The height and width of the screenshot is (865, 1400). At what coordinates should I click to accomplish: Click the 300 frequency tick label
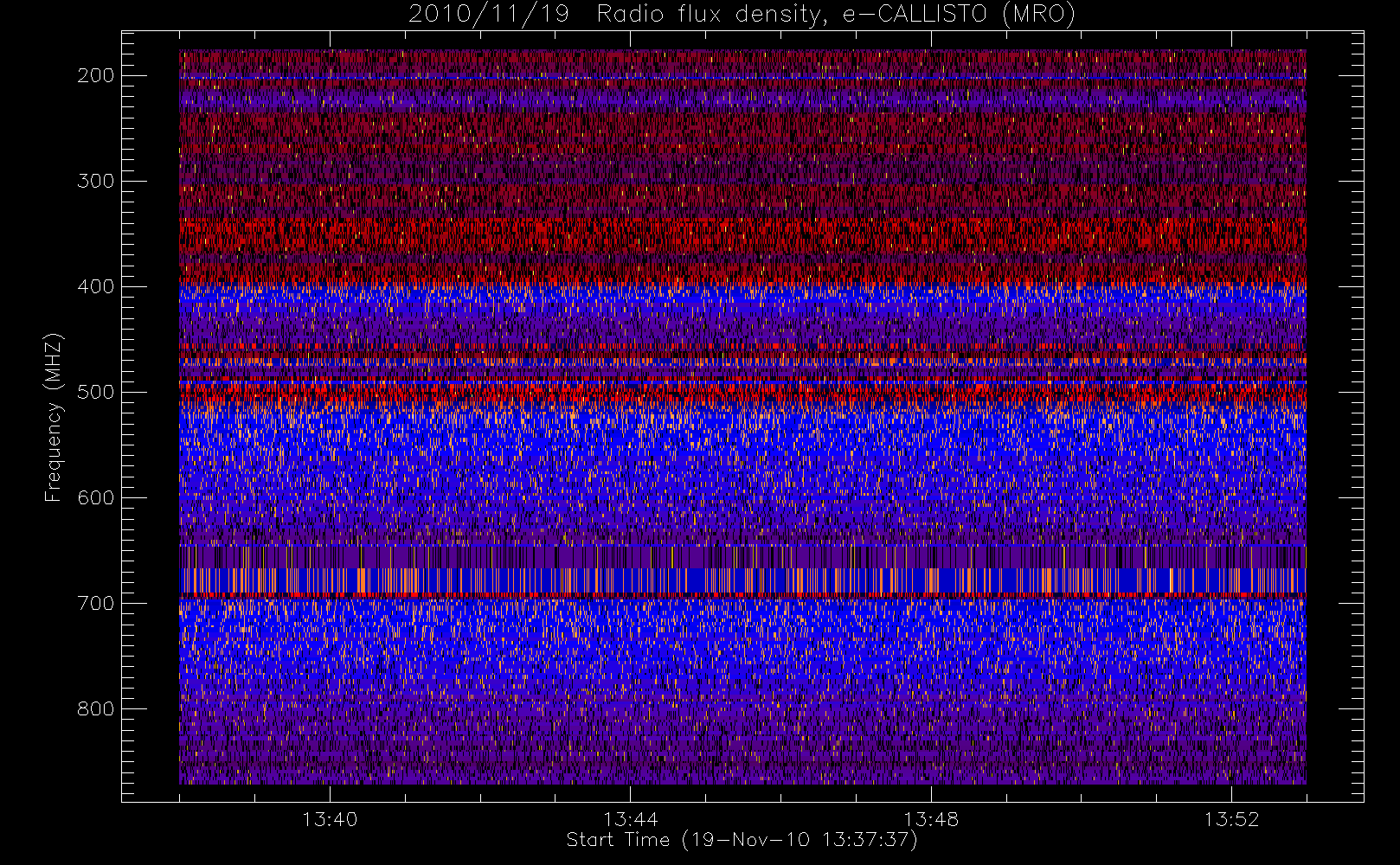(96, 181)
